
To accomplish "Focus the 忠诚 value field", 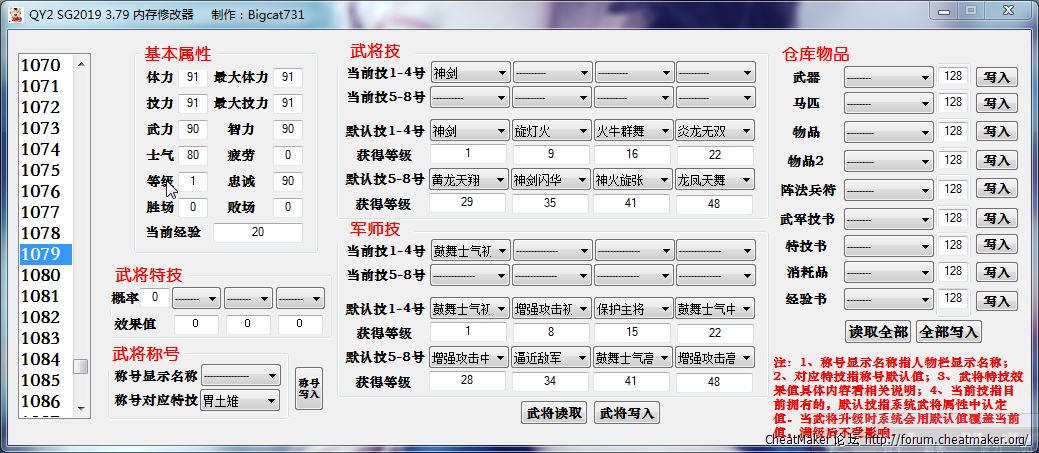I will point(287,181).
